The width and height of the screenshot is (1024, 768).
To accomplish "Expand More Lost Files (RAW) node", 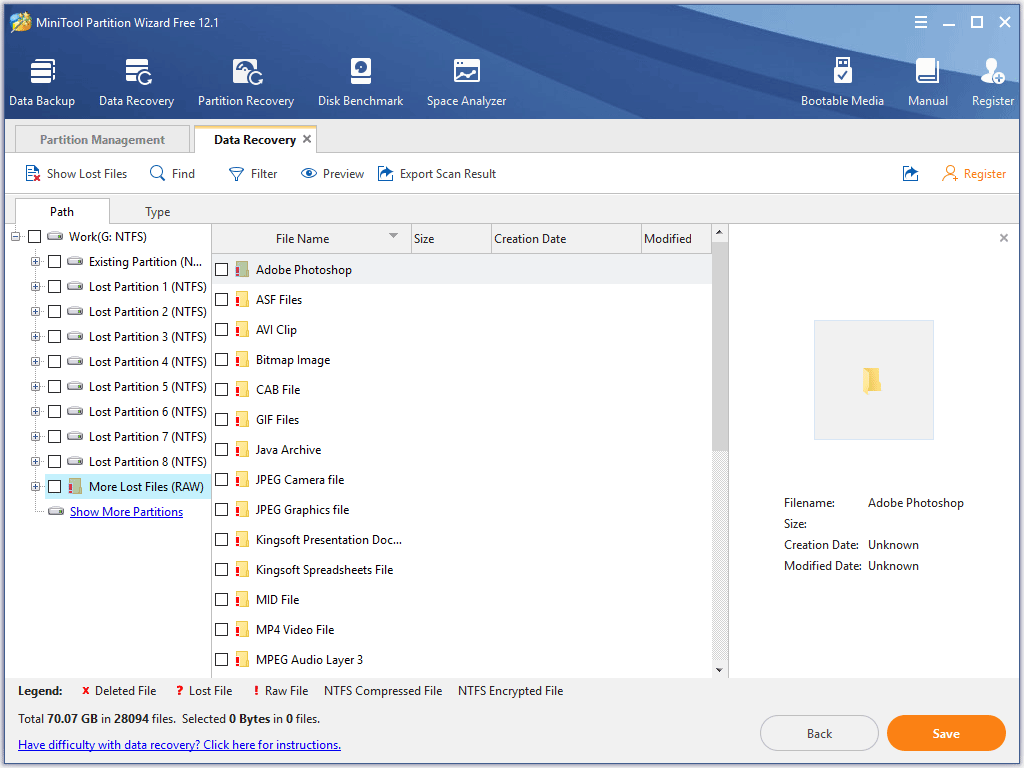I will [x=35, y=487].
